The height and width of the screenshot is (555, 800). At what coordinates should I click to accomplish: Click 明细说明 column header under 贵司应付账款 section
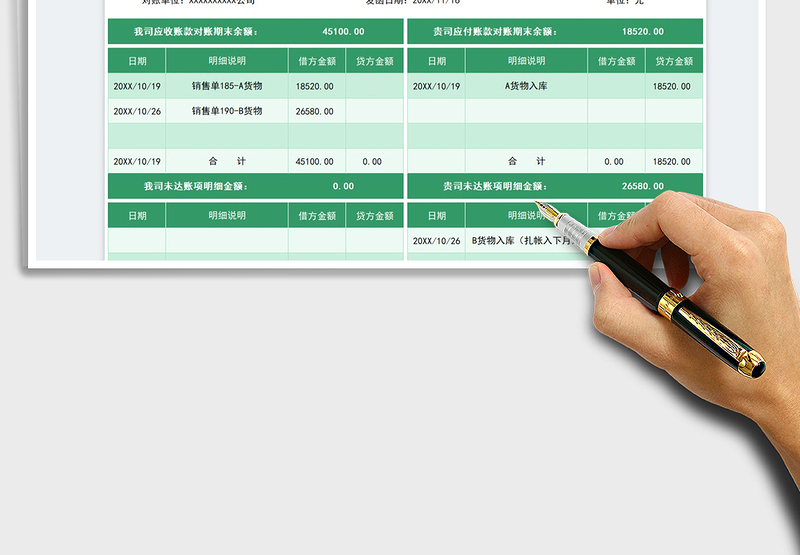click(527, 61)
